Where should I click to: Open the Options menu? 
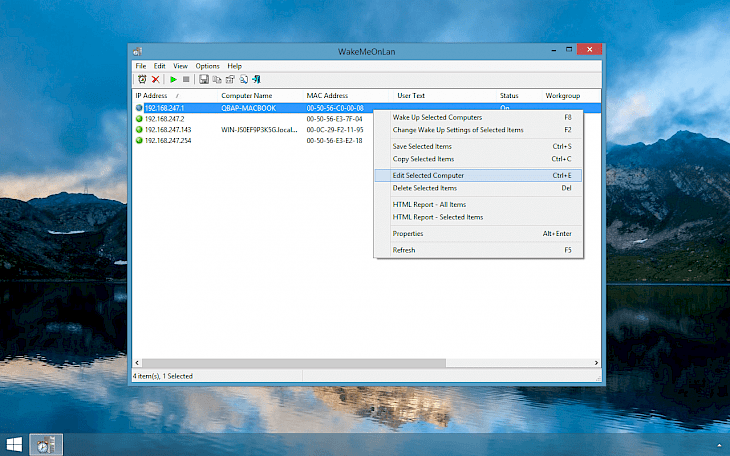click(207, 66)
